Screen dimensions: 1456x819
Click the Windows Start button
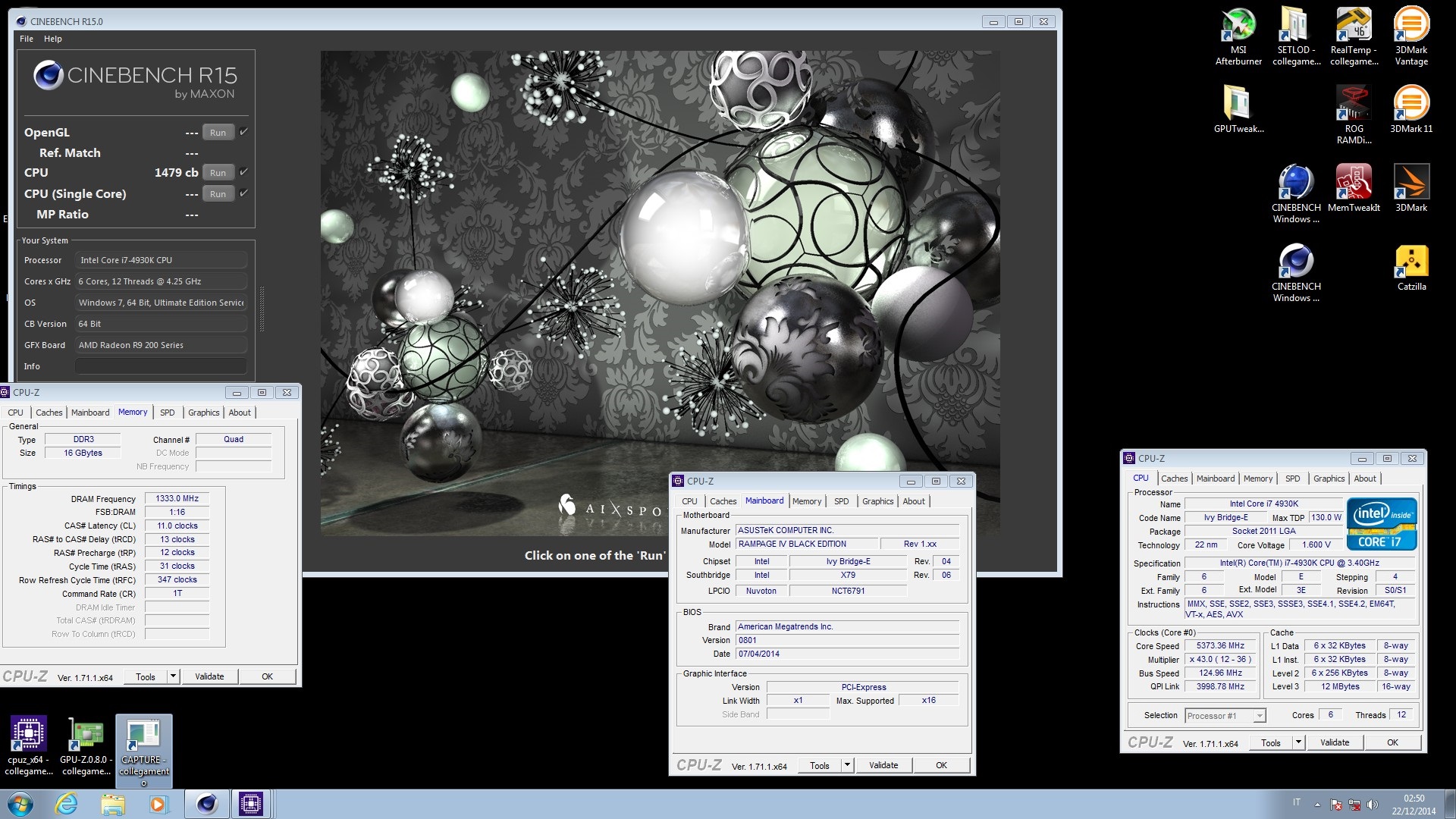20,804
